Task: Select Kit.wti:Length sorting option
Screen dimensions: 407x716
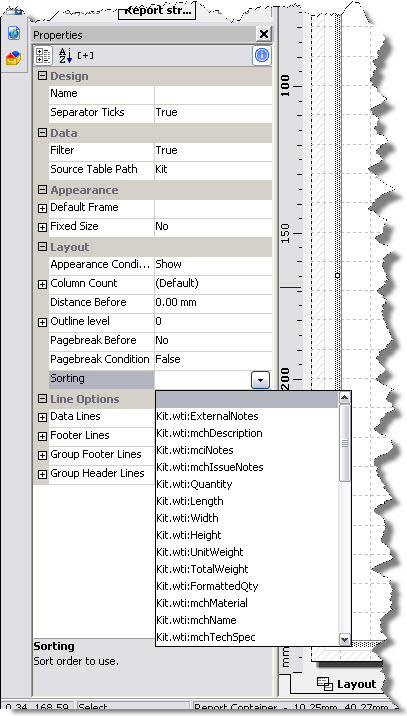Action: pos(247,501)
